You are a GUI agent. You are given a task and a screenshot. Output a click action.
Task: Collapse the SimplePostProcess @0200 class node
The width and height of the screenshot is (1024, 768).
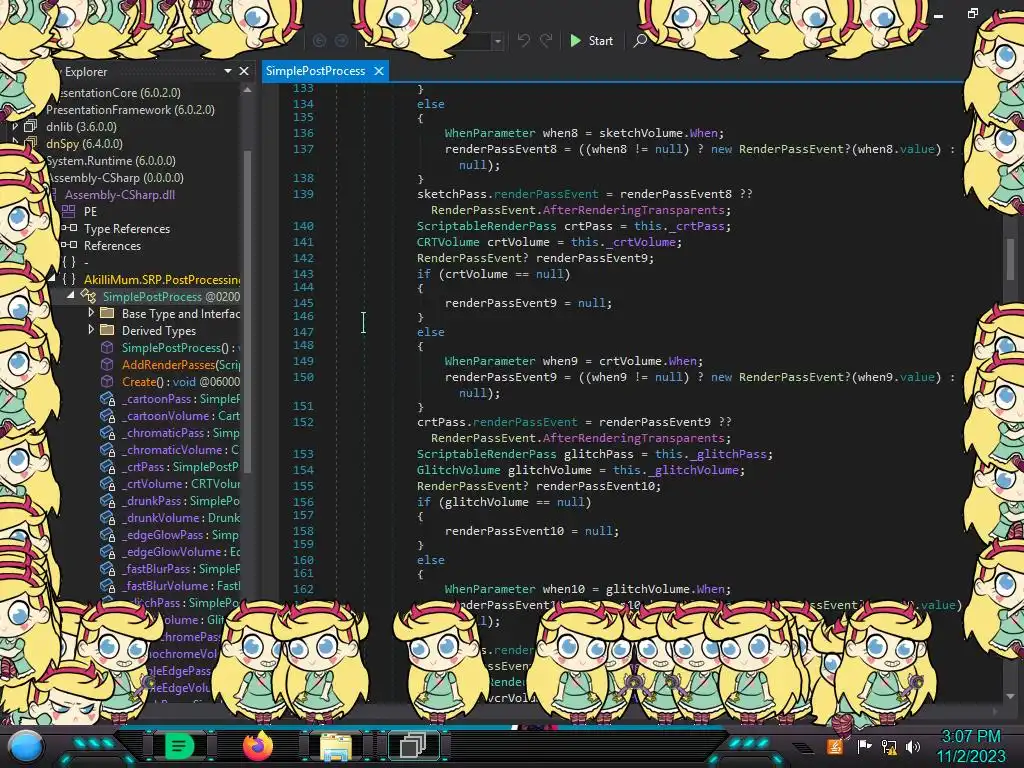click(71, 295)
